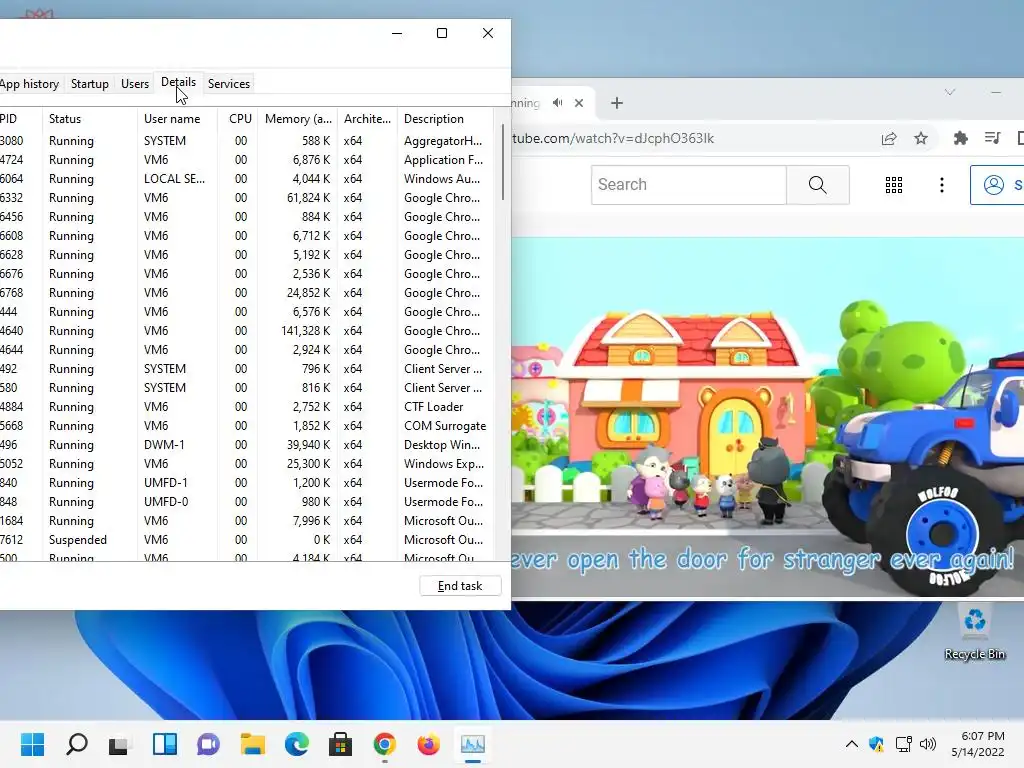Sort by Architecture column header
1024x768 pixels.
367,119
